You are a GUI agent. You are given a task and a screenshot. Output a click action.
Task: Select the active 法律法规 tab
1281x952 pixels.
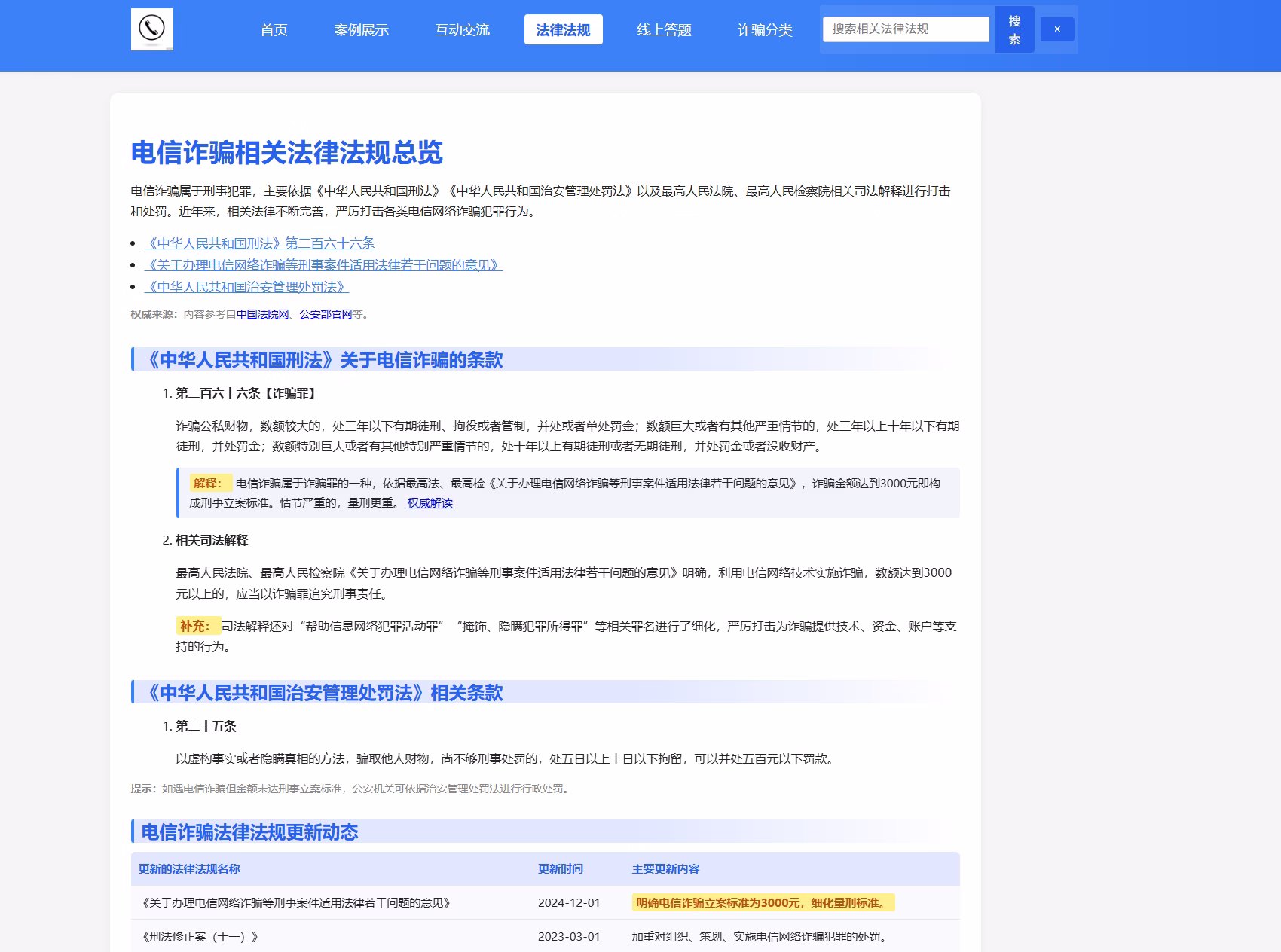[564, 29]
